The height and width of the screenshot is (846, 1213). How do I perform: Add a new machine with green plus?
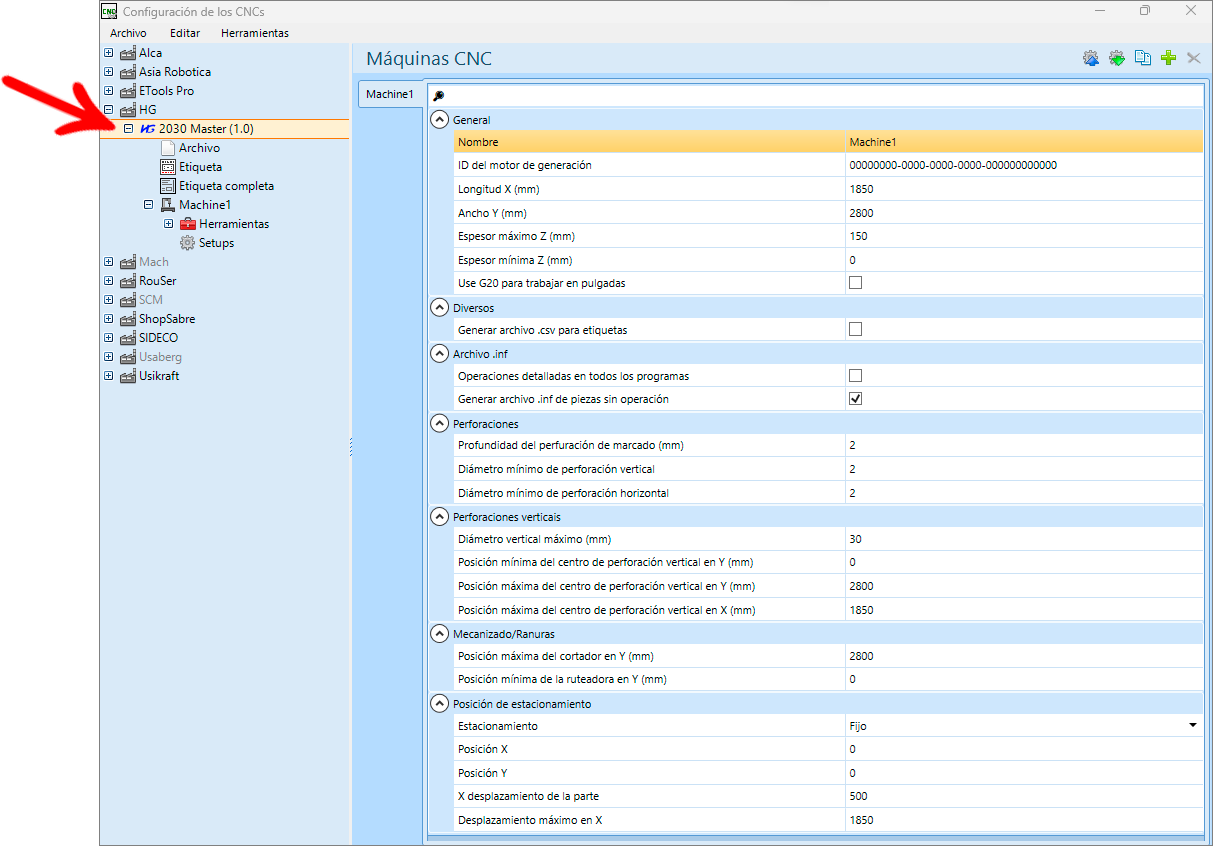click(x=1168, y=59)
